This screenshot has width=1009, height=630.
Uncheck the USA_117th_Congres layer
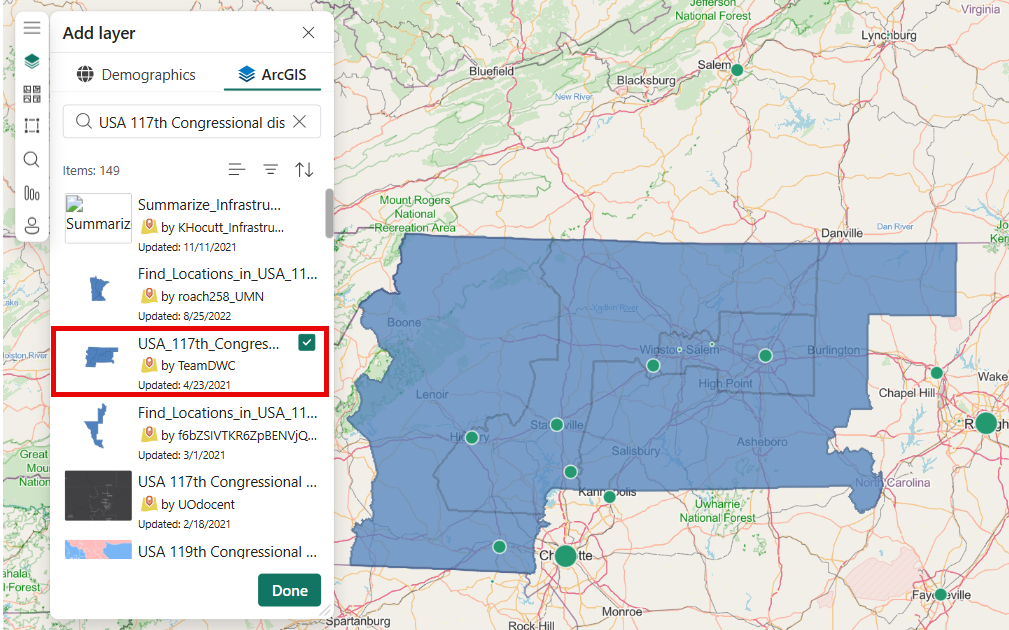coord(306,343)
